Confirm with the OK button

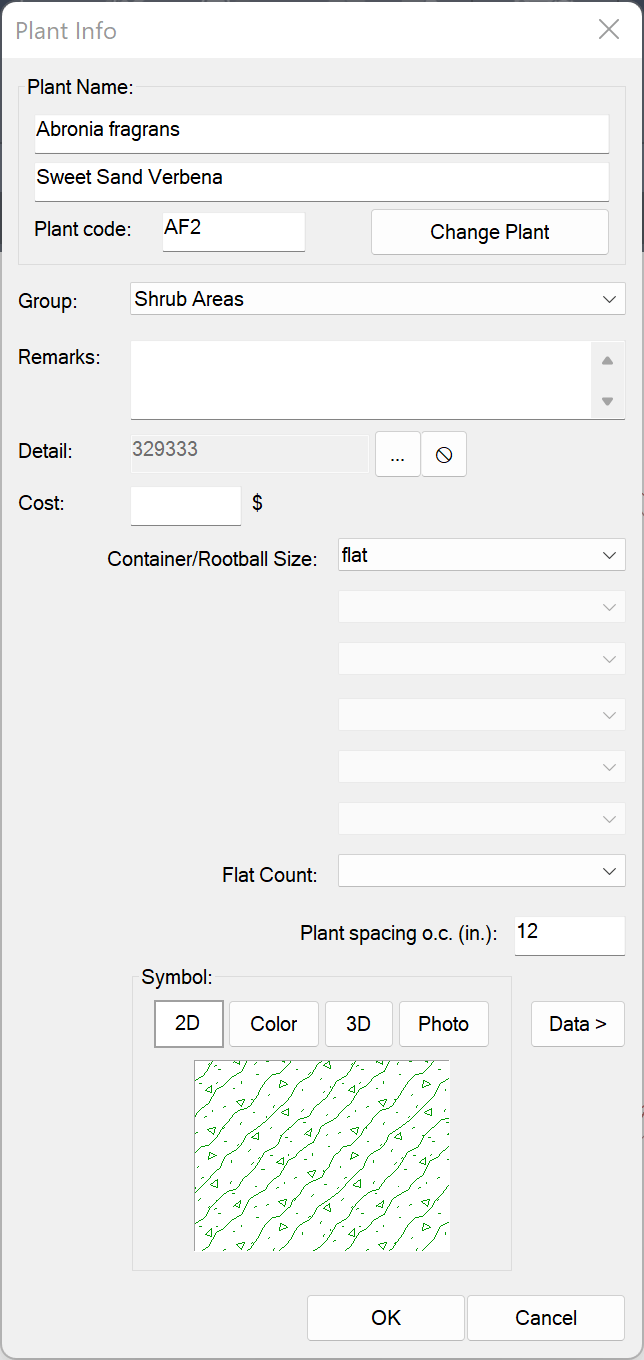coord(386,1318)
